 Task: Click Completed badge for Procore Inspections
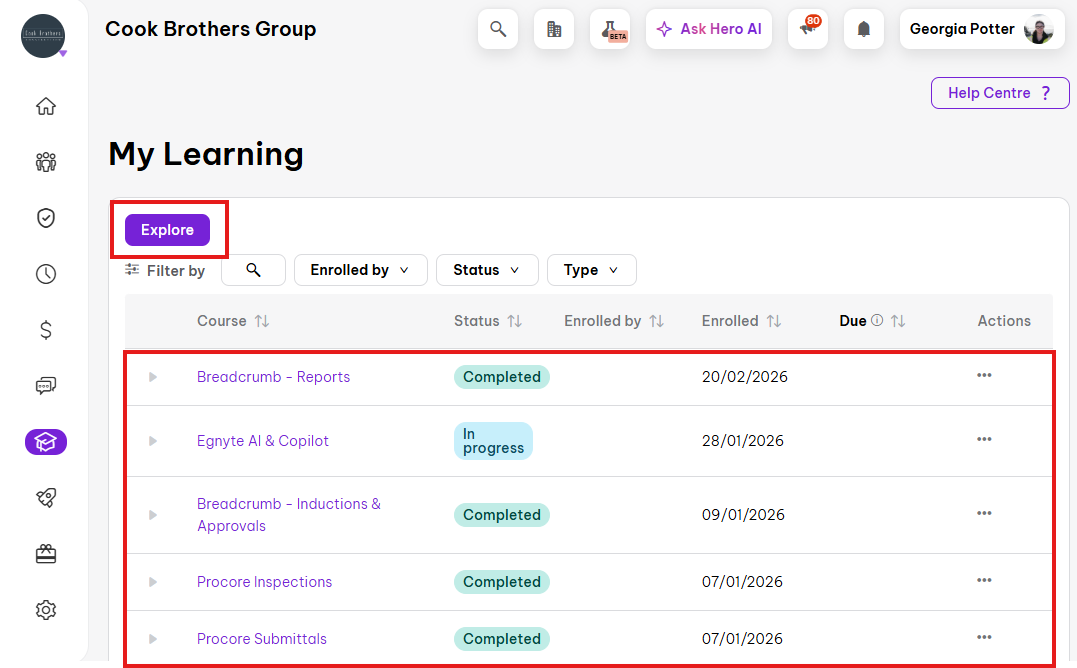click(501, 582)
